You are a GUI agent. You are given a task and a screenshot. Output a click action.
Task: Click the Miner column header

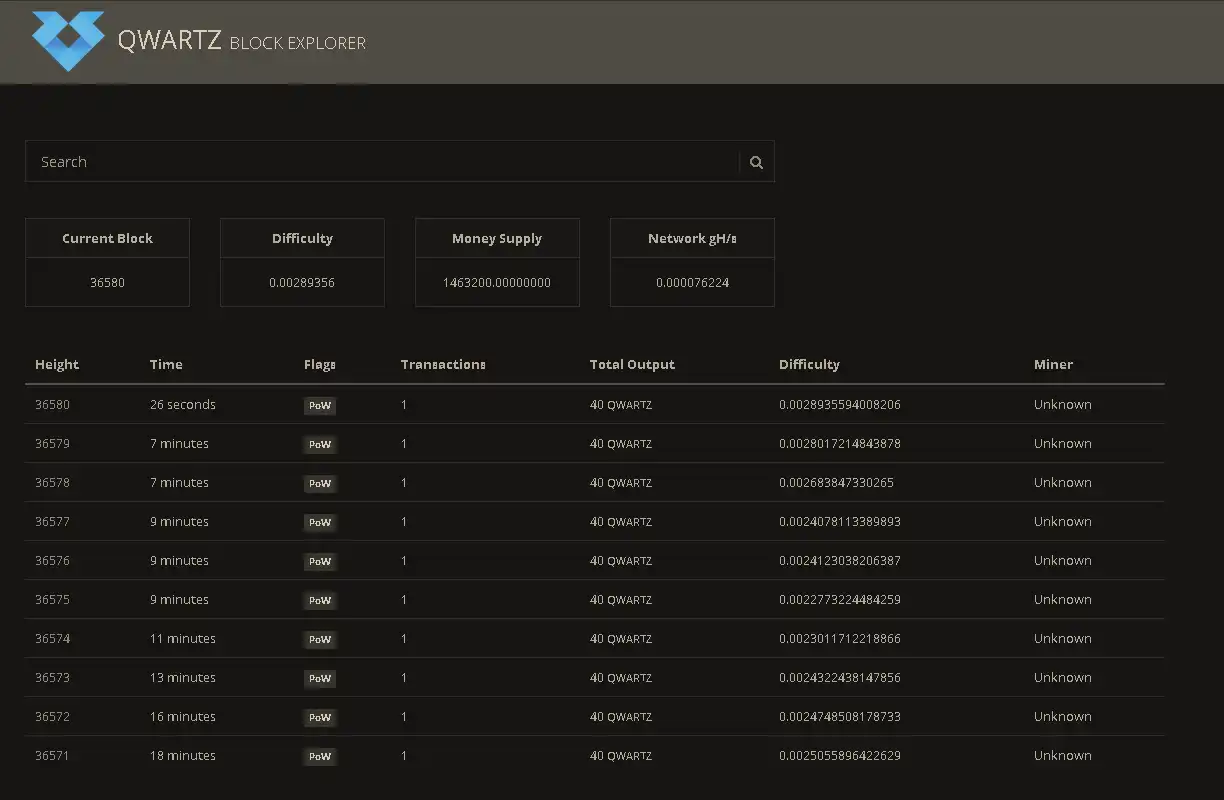click(x=1053, y=365)
